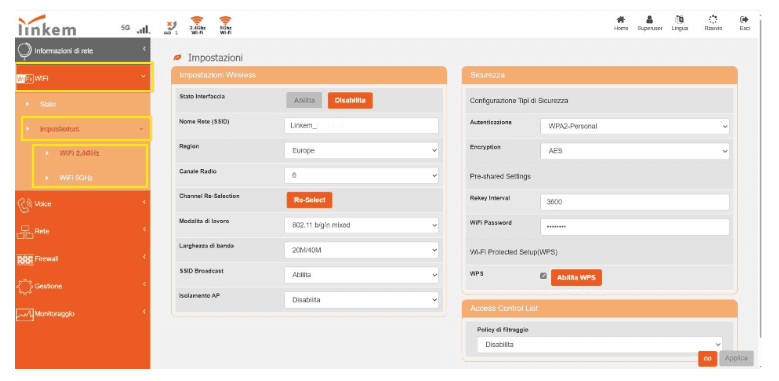Open the Encryption dropdown showing AES

[634, 151]
